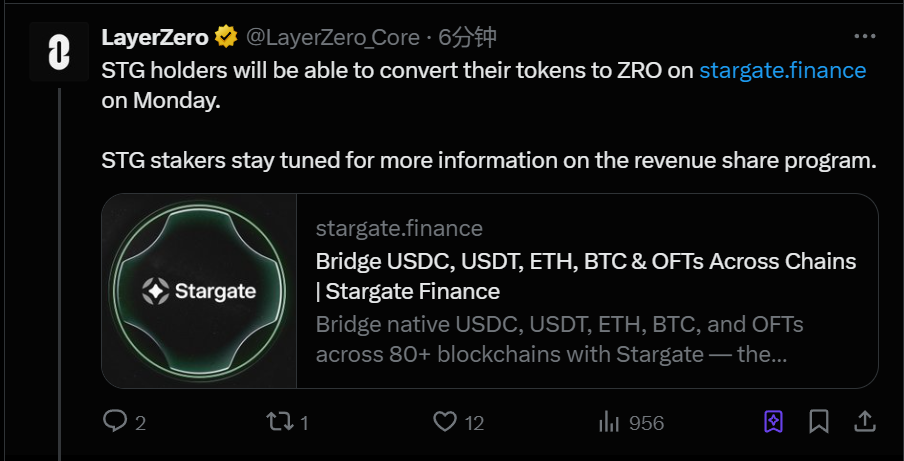Toggle the bookmark icon on the tweet
The width and height of the screenshot is (904, 461).
819,421
